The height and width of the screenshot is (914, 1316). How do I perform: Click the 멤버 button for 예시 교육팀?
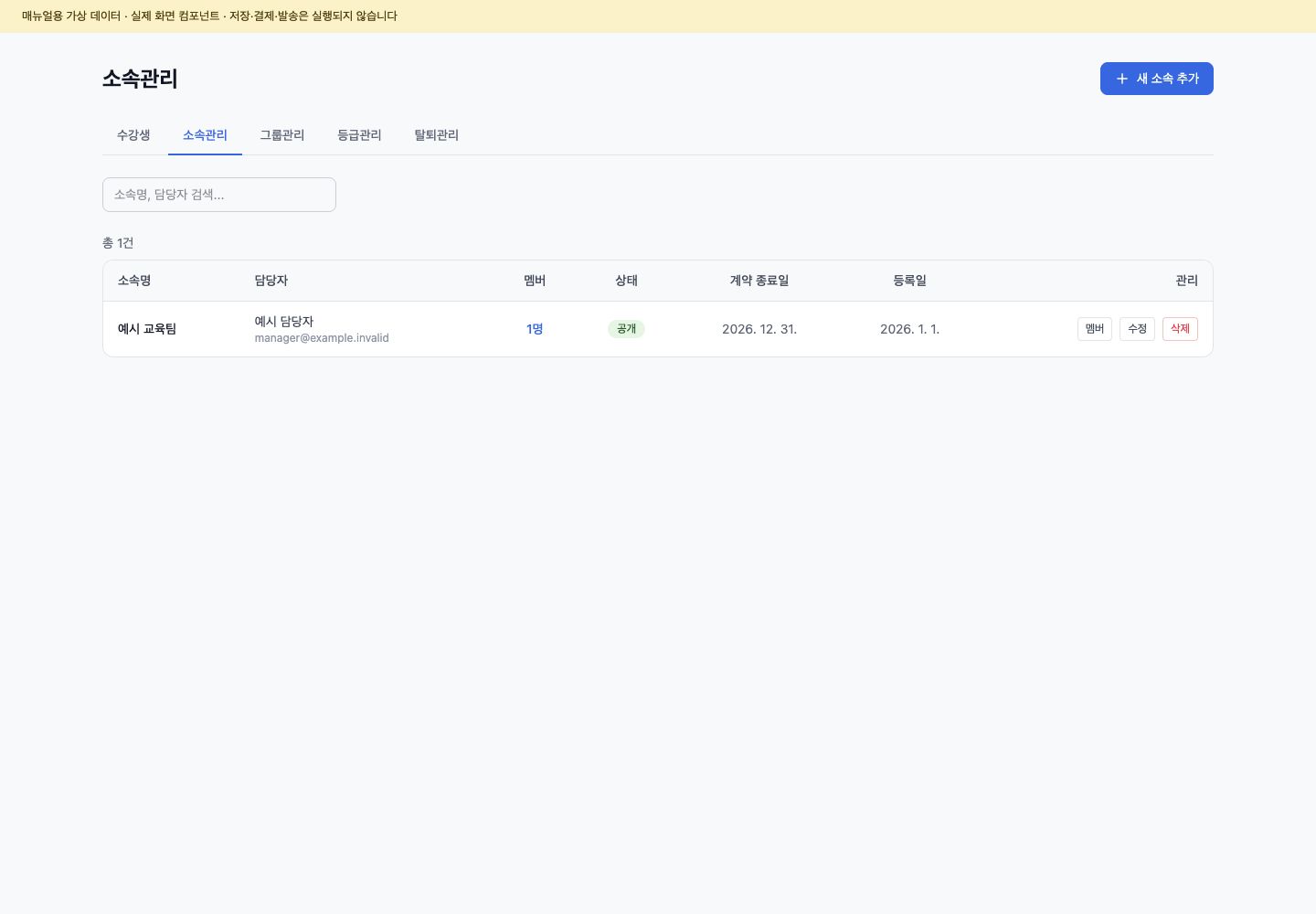click(x=1095, y=329)
